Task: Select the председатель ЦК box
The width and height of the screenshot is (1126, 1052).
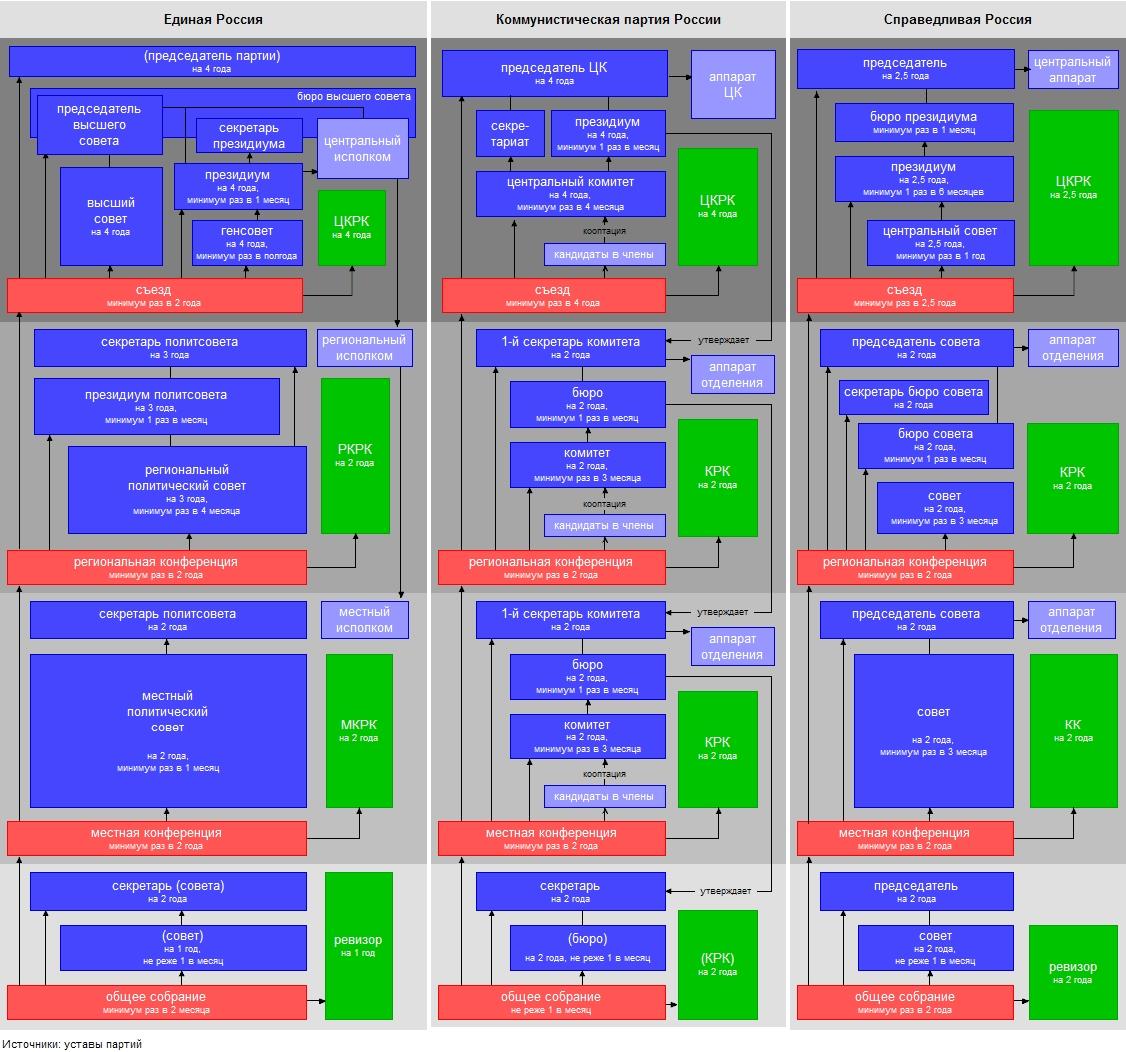Action: 554,73
